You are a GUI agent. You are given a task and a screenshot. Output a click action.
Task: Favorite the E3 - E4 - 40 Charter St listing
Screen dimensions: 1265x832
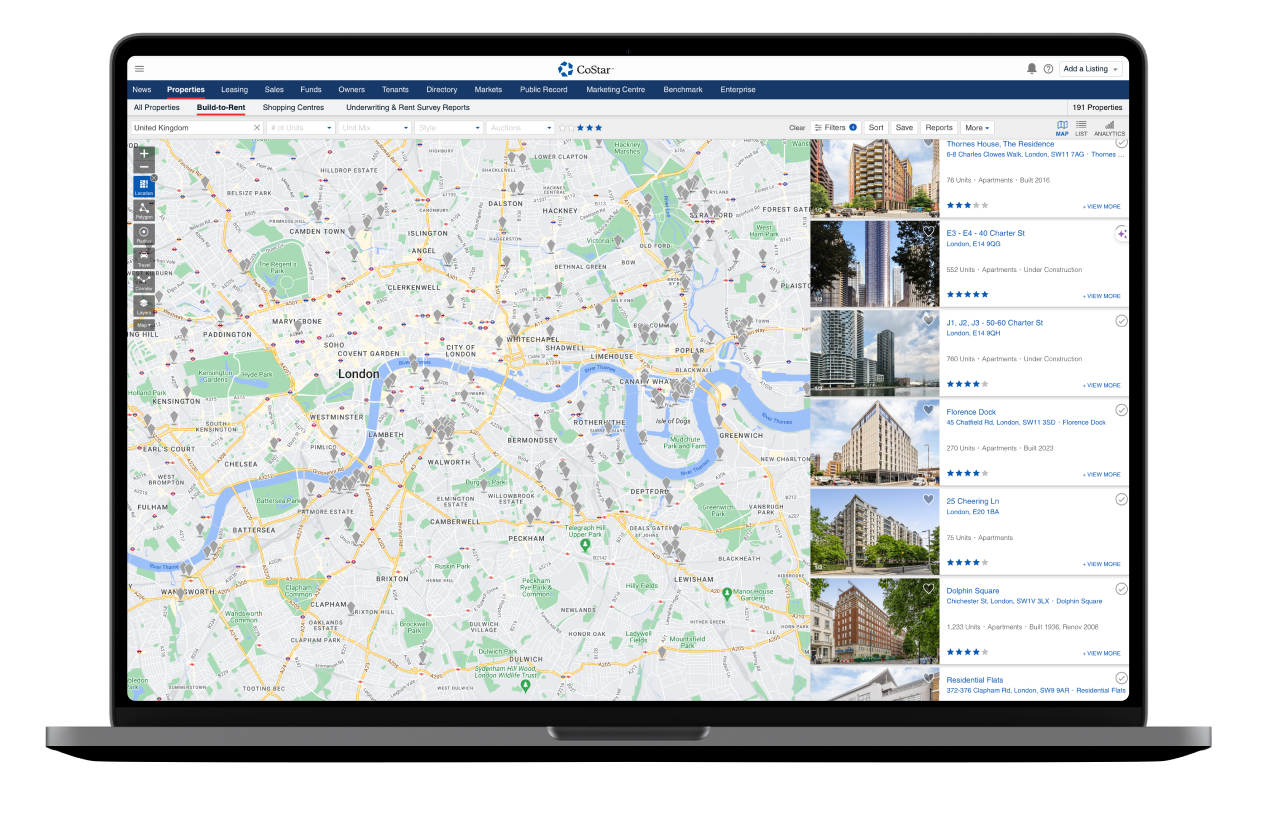(x=928, y=231)
